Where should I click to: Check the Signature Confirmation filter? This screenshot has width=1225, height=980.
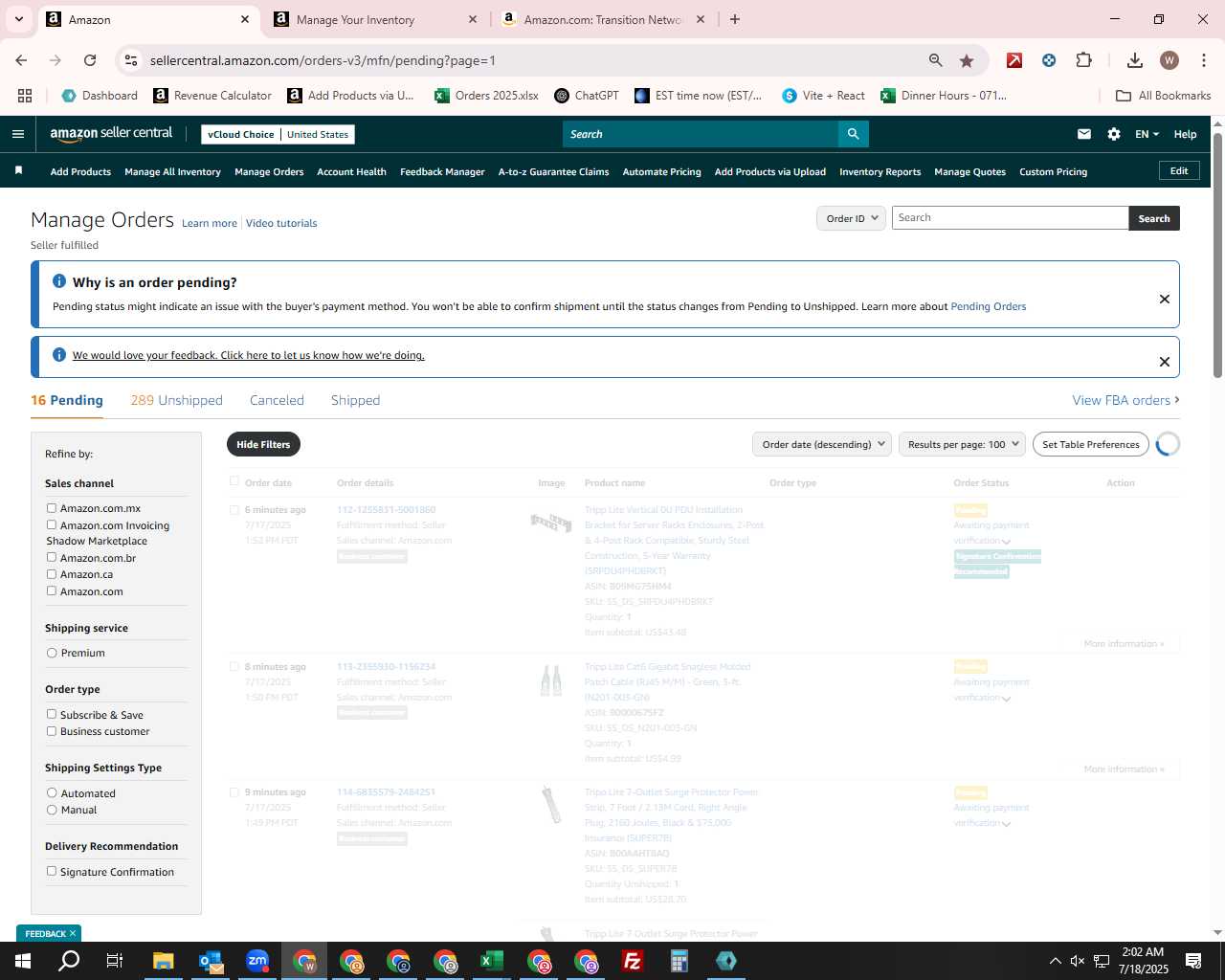[x=52, y=871]
